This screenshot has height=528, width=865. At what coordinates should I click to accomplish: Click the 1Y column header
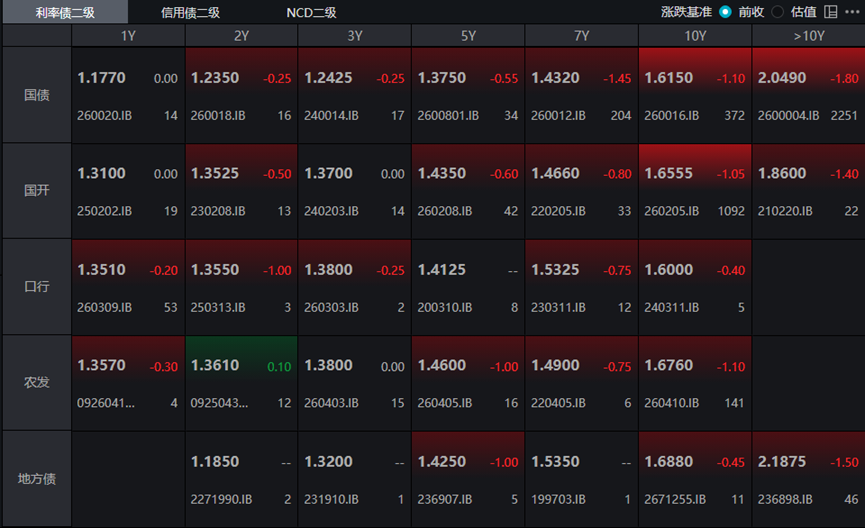click(x=128, y=36)
